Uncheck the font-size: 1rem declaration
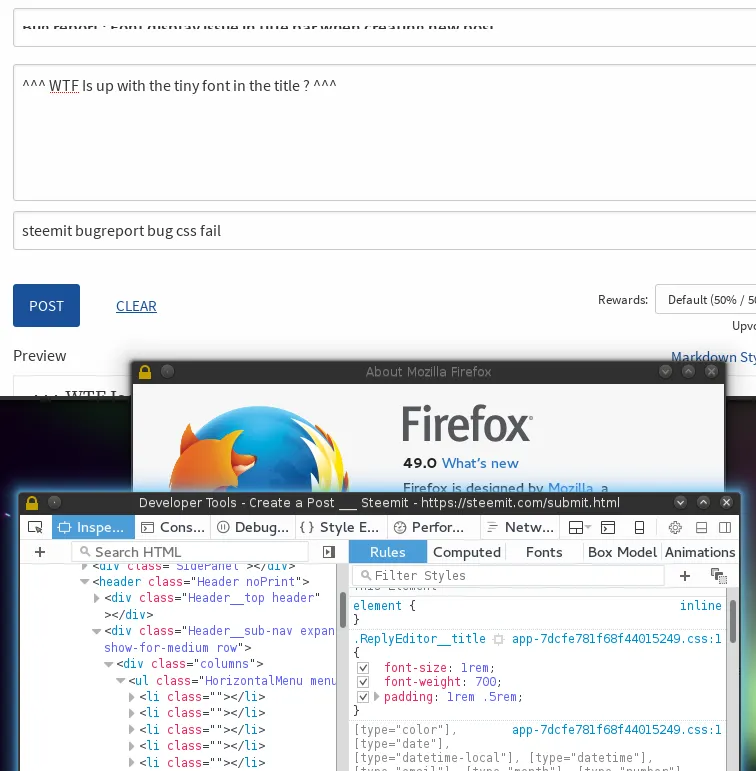 point(363,668)
